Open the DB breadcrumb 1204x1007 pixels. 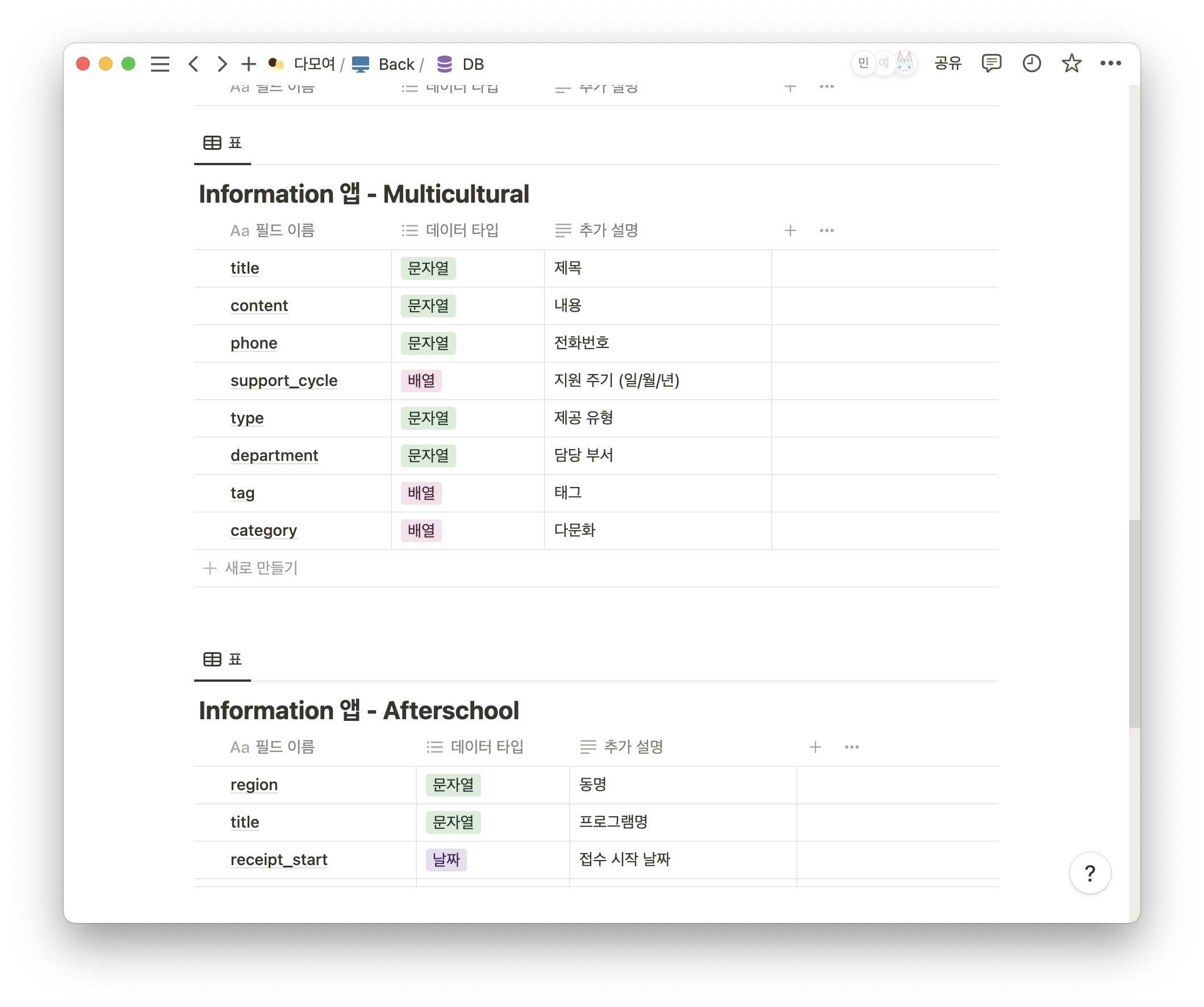pyautogui.click(x=460, y=64)
